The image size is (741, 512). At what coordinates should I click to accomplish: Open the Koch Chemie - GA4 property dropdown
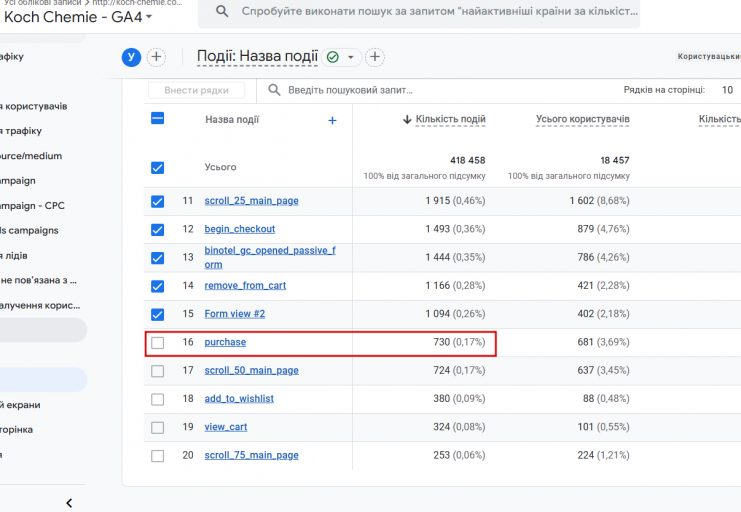[x=149, y=17]
